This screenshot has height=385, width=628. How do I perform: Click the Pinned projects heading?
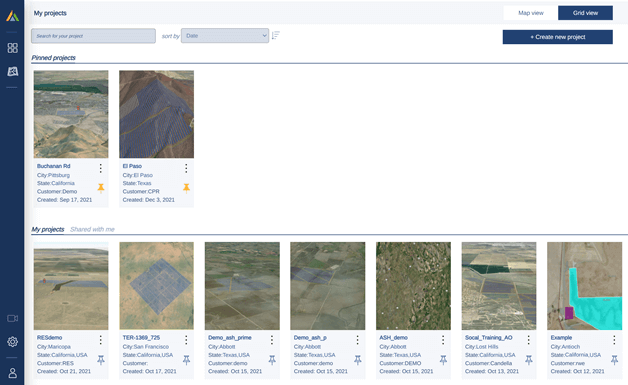pos(54,58)
